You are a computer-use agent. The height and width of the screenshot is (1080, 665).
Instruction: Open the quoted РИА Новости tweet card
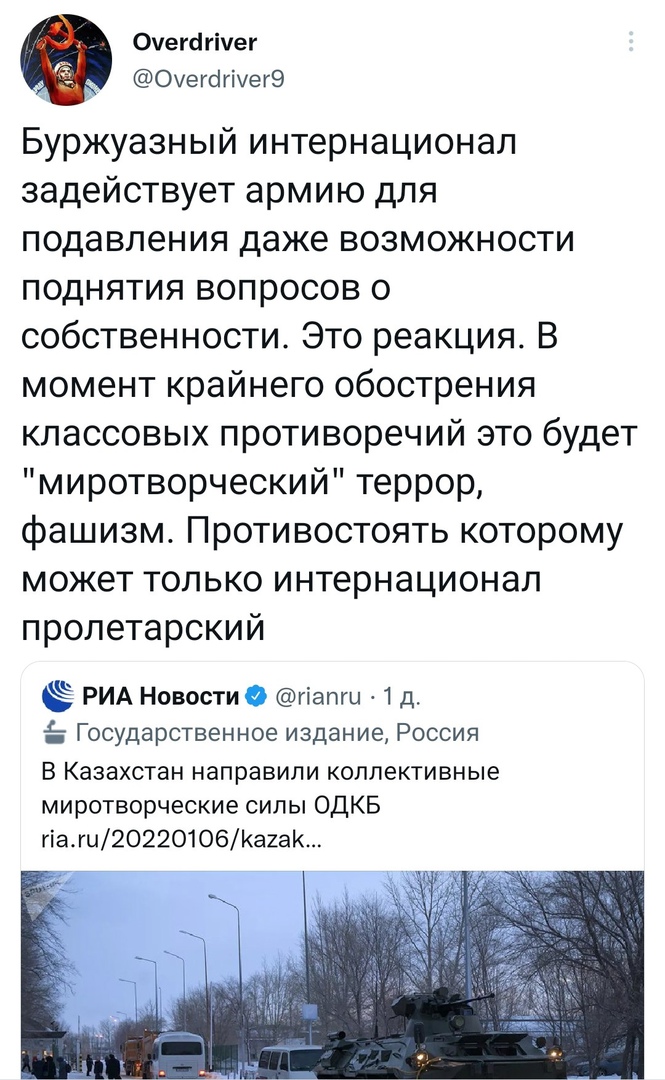(x=332, y=871)
